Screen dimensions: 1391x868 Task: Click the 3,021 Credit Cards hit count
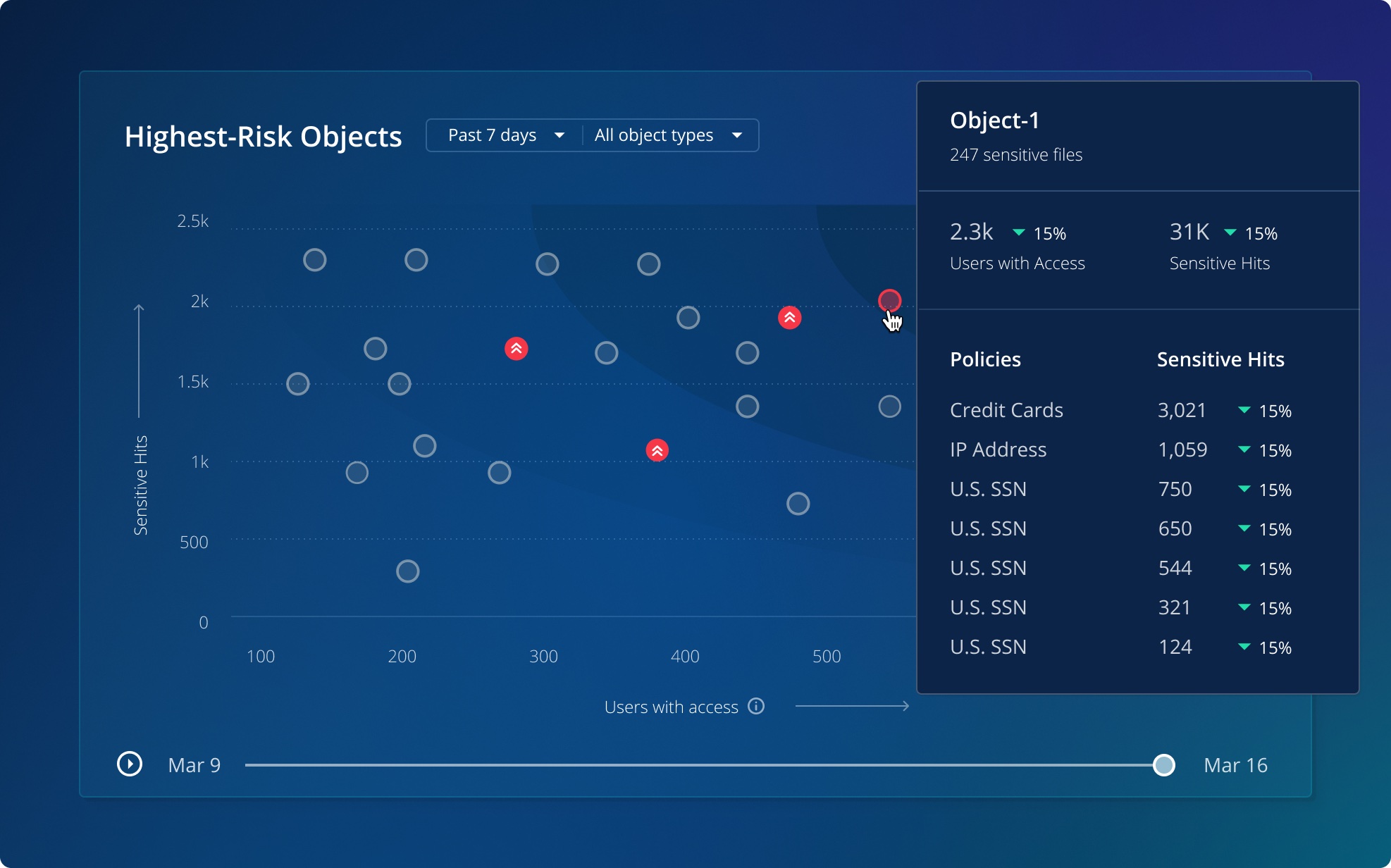click(x=1182, y=410)
